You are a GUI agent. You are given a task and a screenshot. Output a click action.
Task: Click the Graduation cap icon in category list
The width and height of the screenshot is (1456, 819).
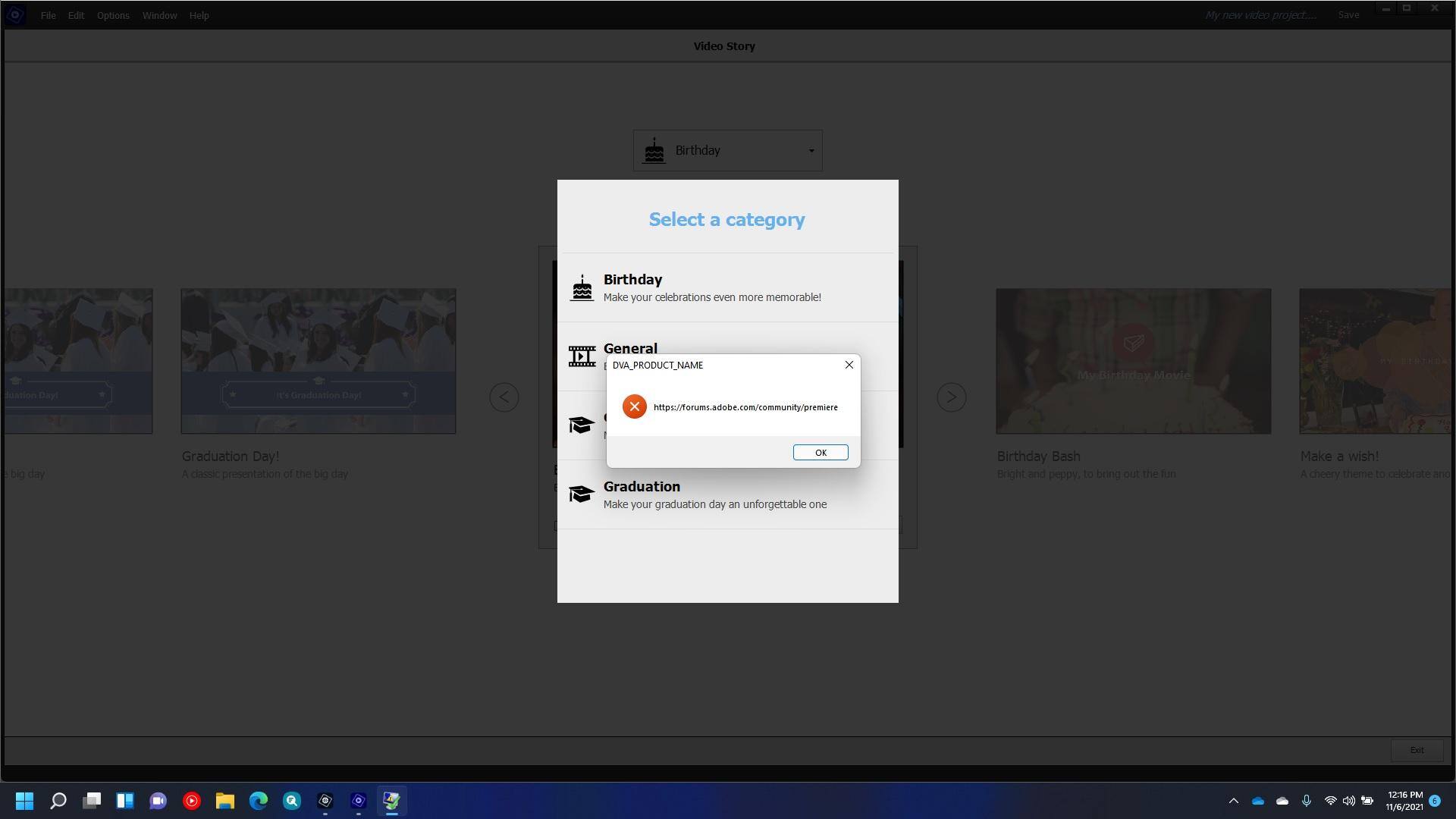(582, 494)
